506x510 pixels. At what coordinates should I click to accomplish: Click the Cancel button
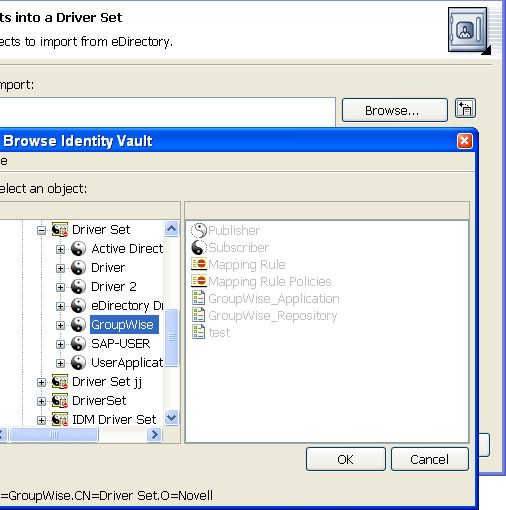pyautogui.click(x=430, y=459)
